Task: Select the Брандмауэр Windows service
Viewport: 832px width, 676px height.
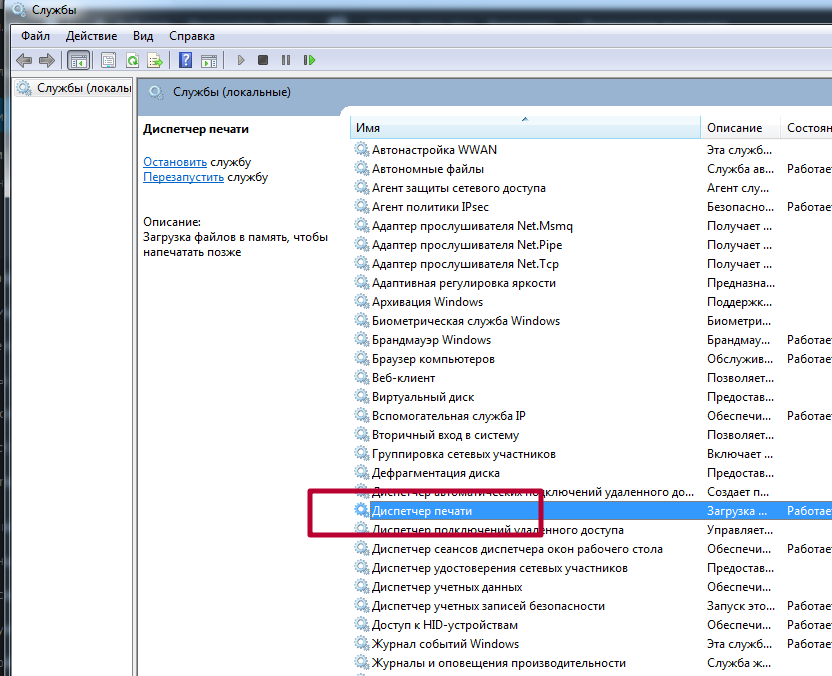Action: 431,340
